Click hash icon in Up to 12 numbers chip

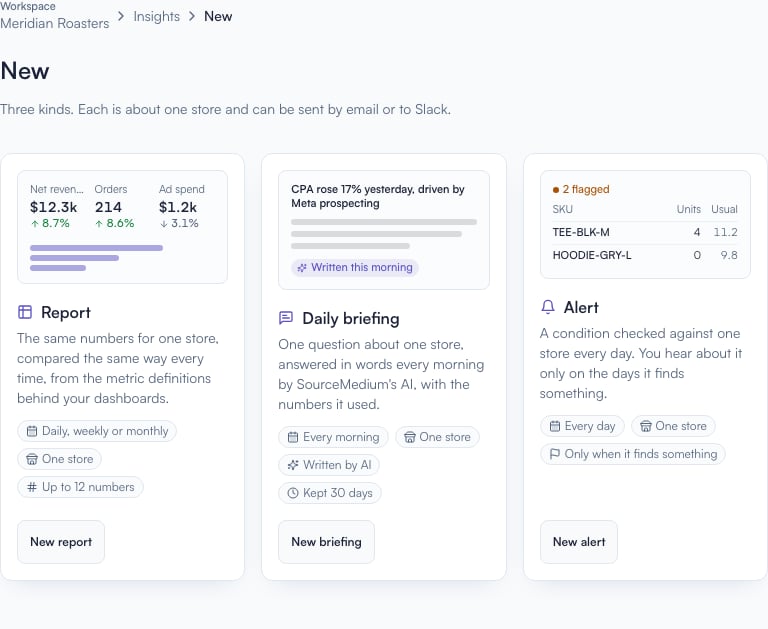tap(32, 487)
